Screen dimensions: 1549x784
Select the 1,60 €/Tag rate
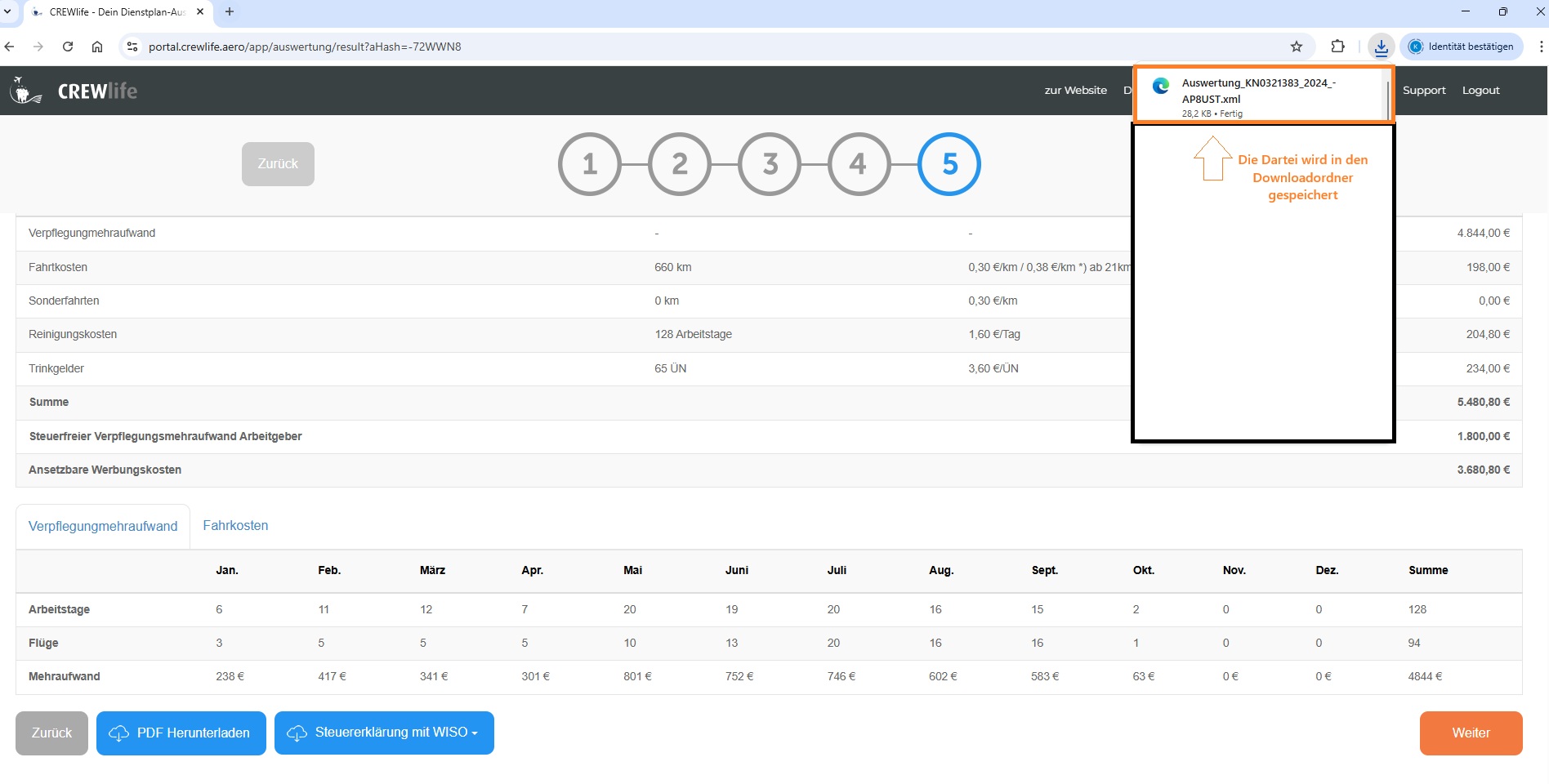point(994,334)
